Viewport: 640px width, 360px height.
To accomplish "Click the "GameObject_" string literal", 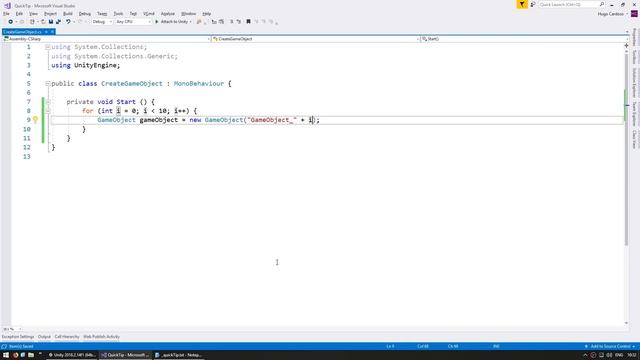I will pyautogui.click(x=272, y=120).
